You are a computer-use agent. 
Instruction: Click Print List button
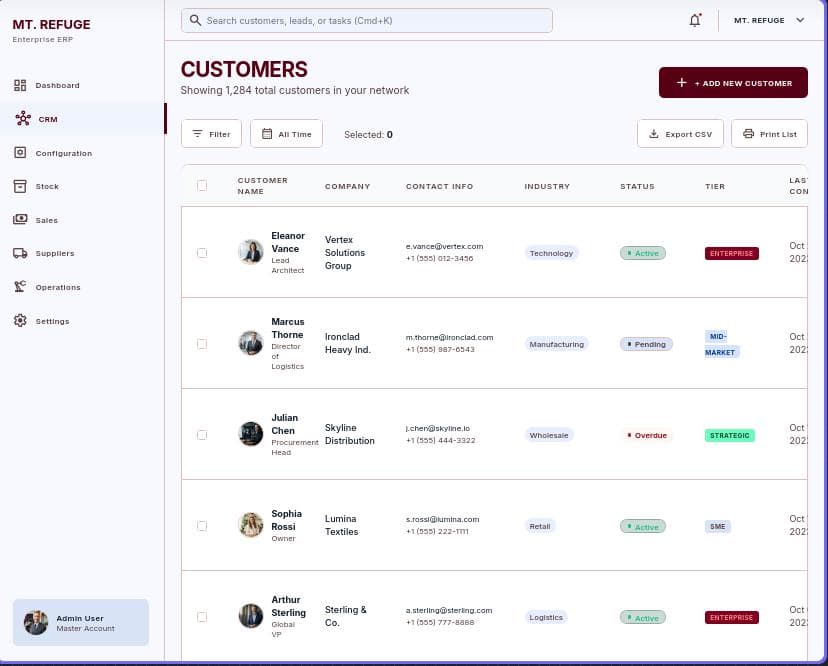tap(769, 134)
